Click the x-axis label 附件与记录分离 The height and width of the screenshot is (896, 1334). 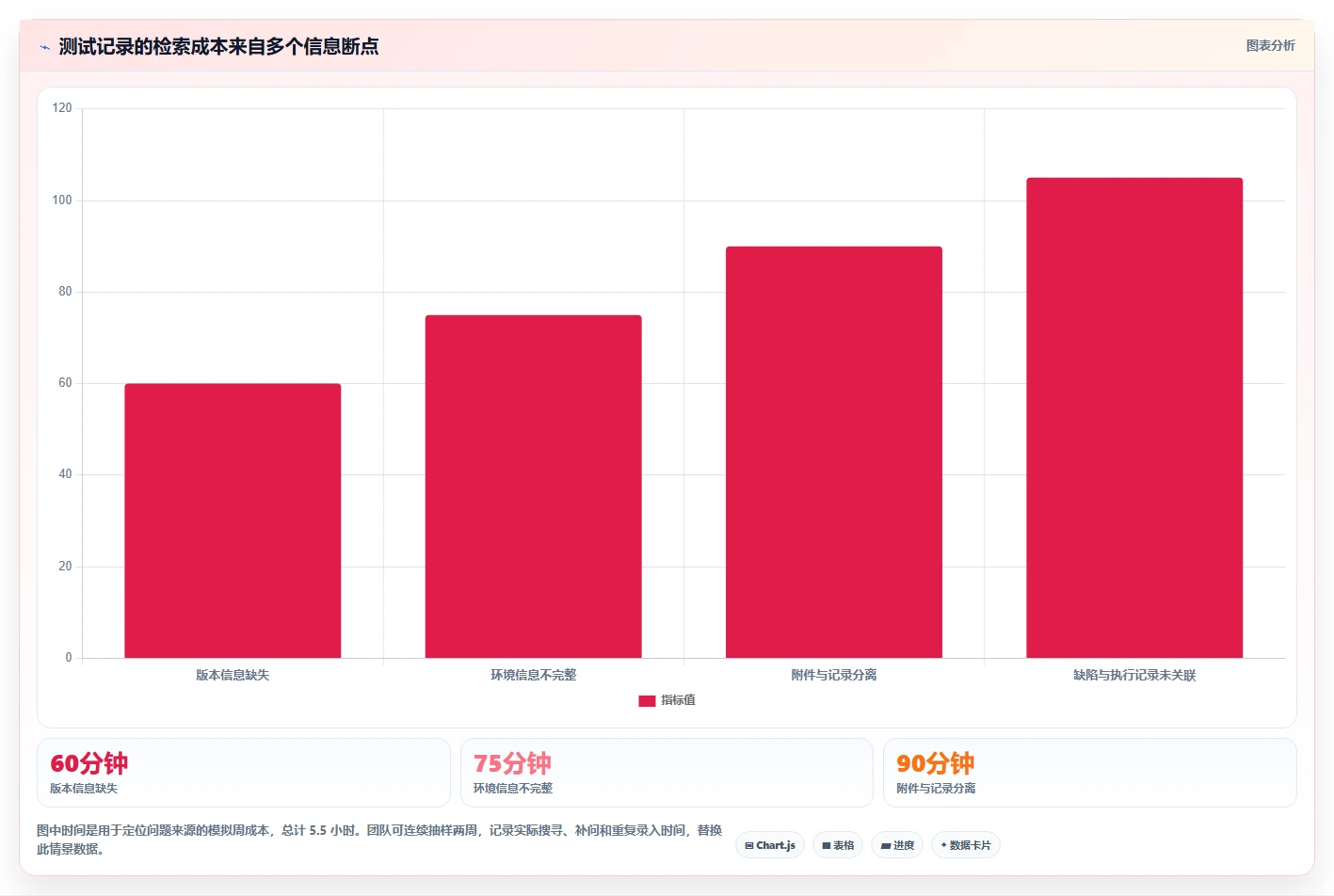click(833, 675)
